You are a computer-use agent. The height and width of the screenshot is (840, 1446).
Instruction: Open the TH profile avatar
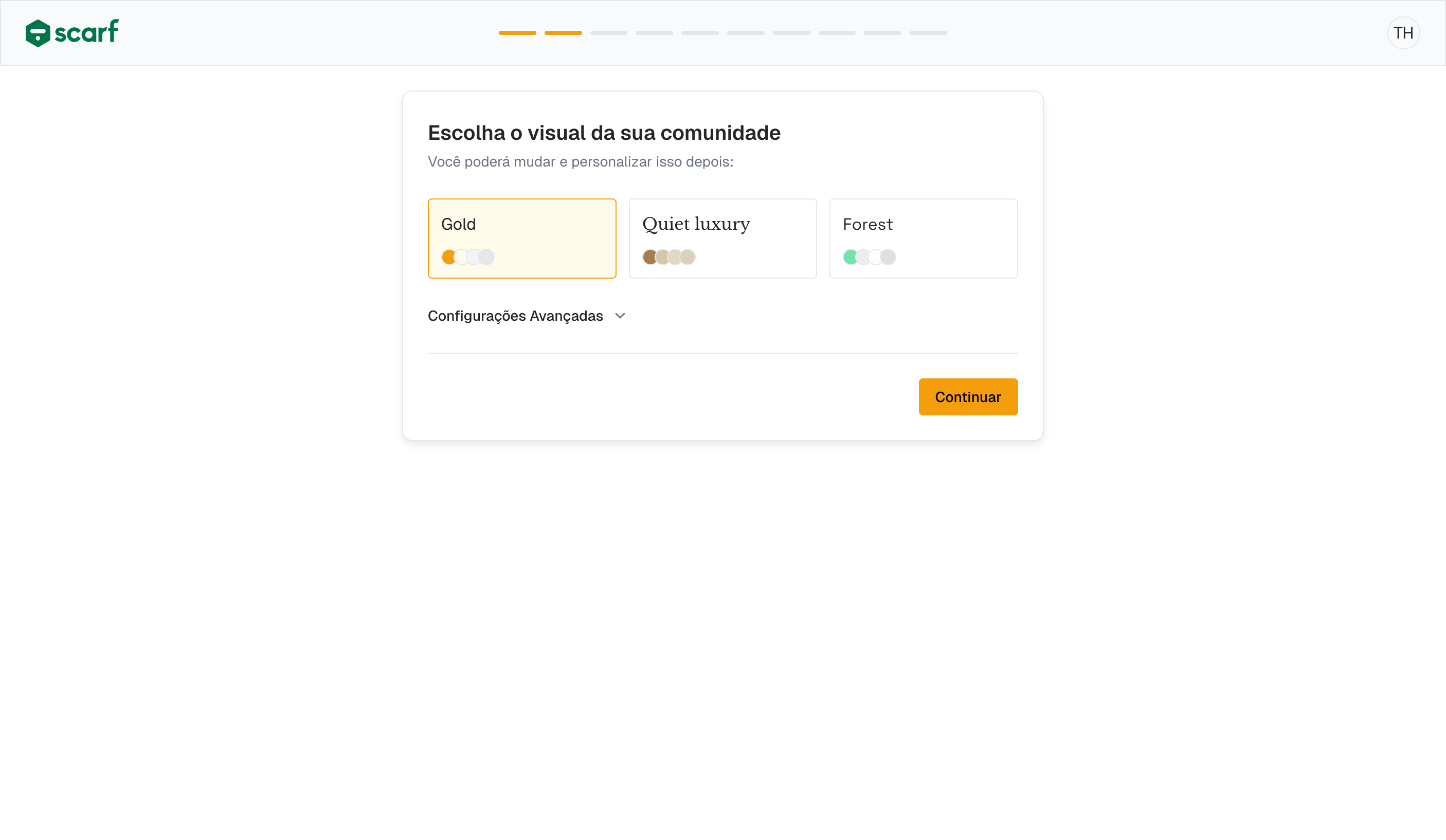1403,33
